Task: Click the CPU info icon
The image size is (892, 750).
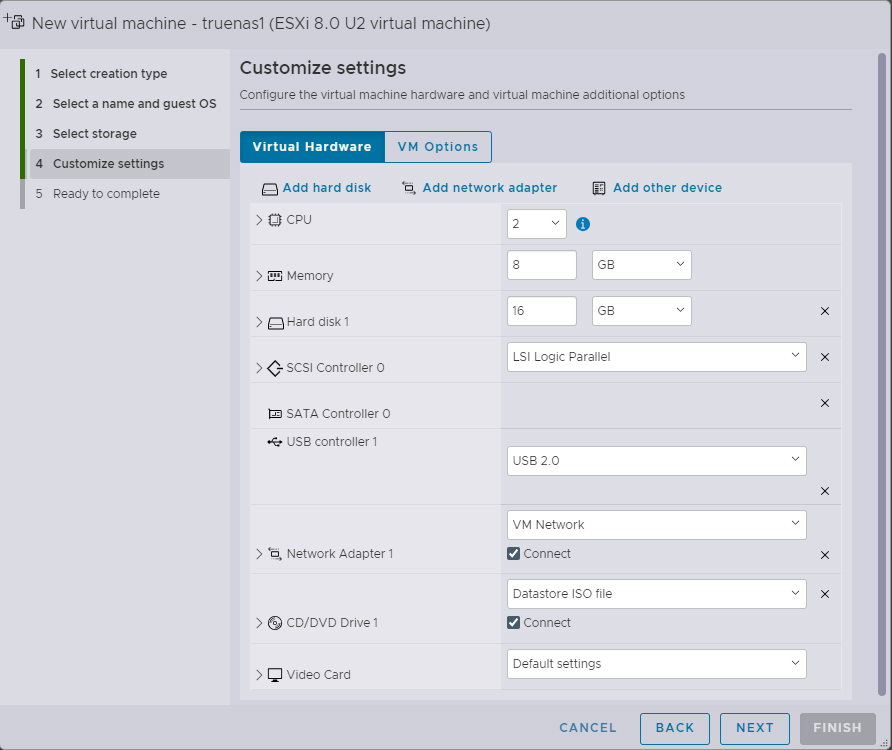Action: click(x=583, y=224)
